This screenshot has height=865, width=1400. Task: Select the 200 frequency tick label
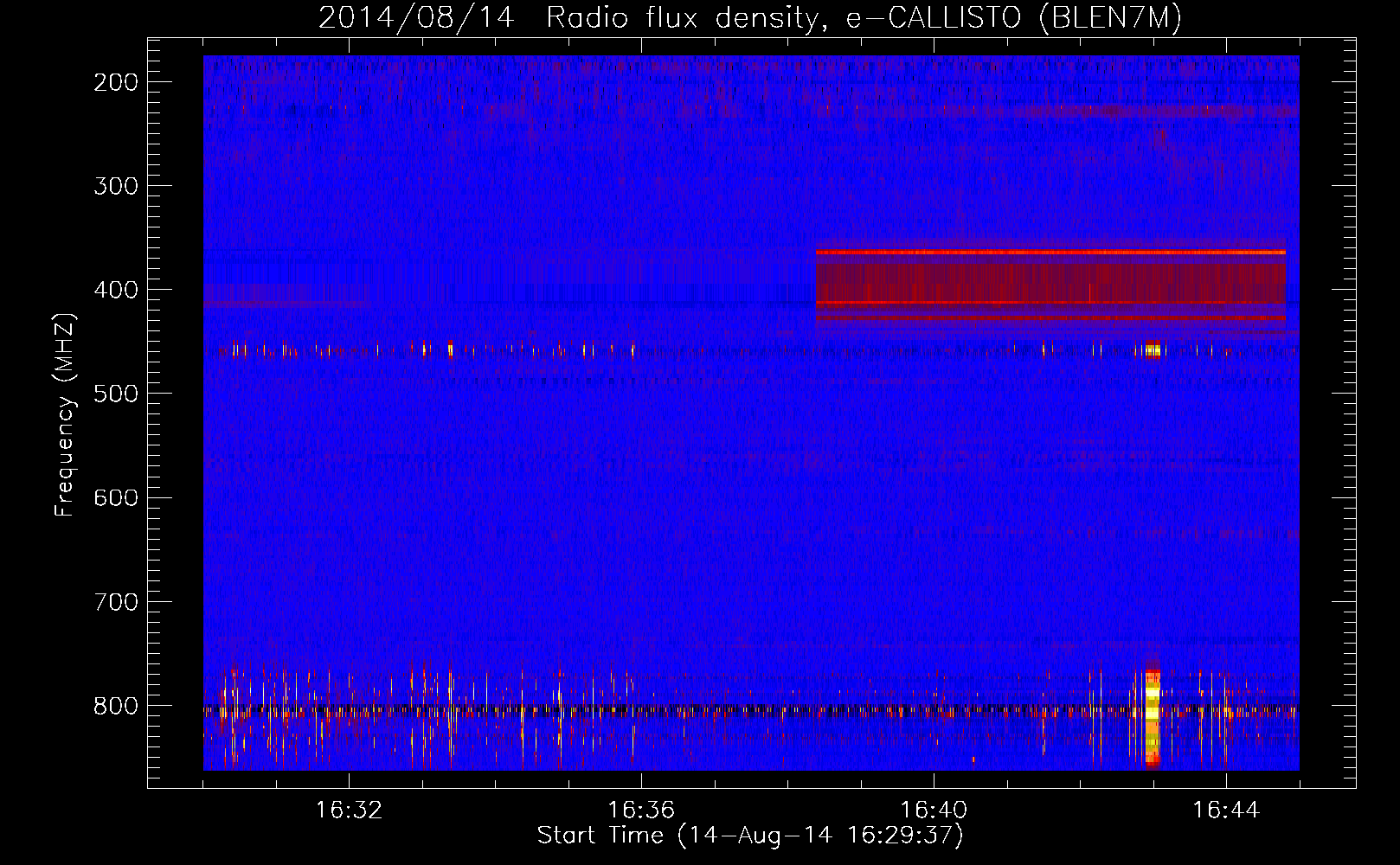[116, 82]
